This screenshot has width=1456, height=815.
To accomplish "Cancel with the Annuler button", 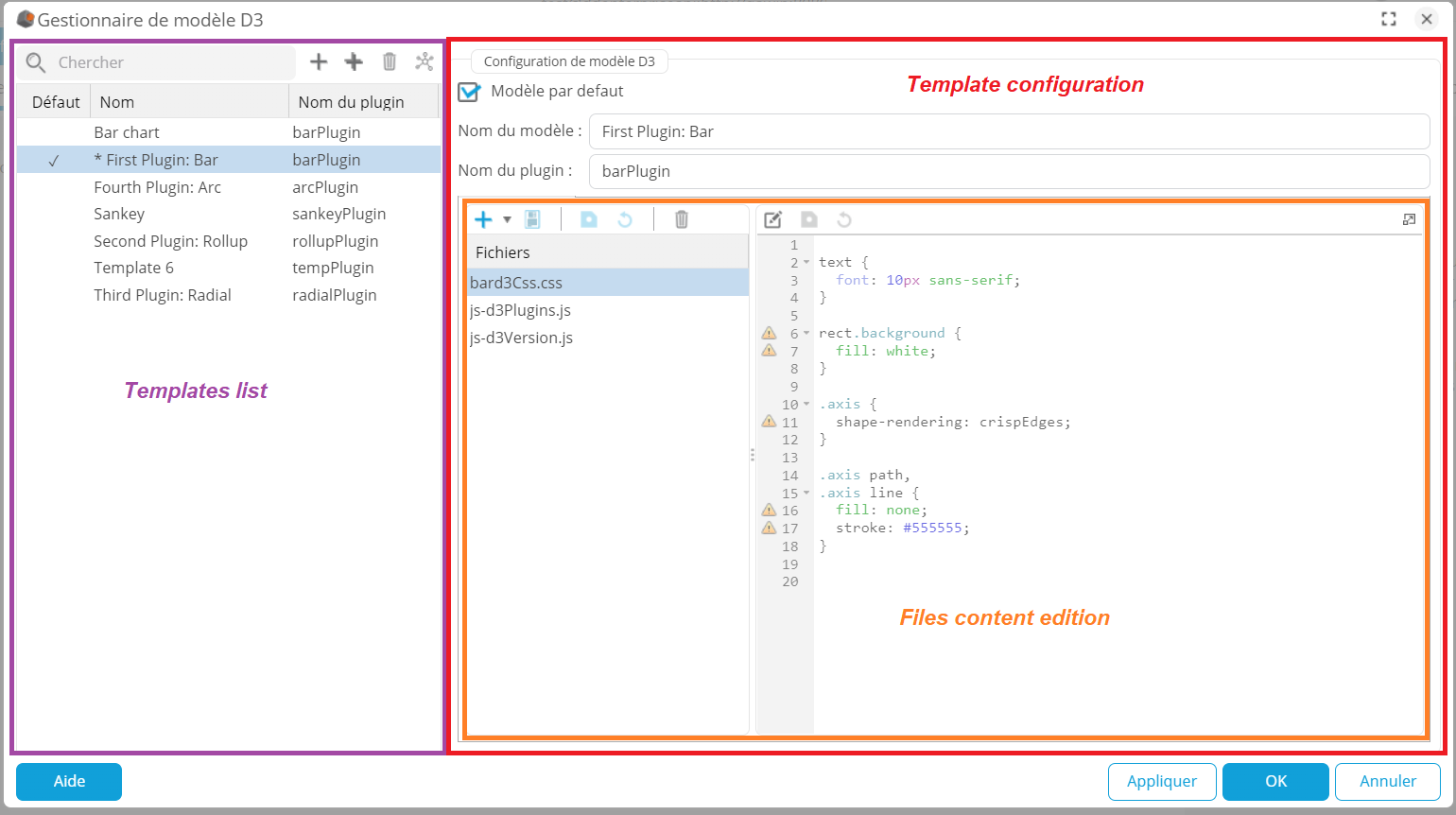I will pos(1388,782).
